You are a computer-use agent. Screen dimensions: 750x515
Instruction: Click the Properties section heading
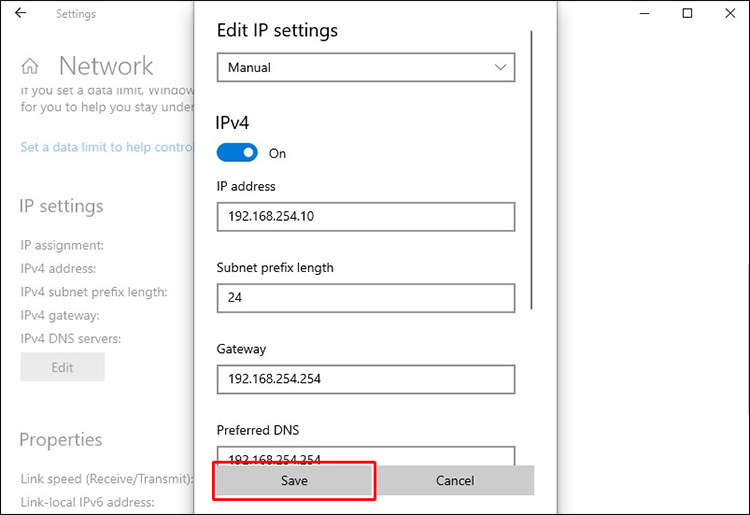pos(60,440)
